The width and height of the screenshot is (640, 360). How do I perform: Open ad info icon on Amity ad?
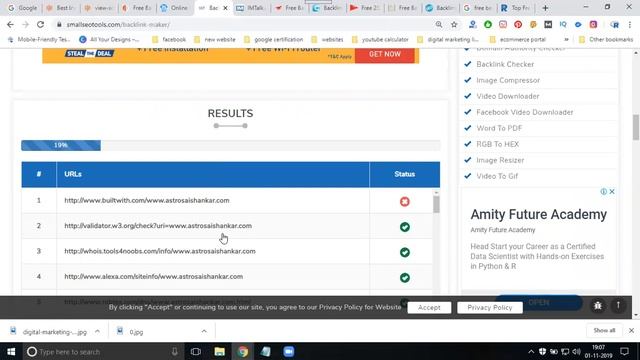tap(603, 191)
